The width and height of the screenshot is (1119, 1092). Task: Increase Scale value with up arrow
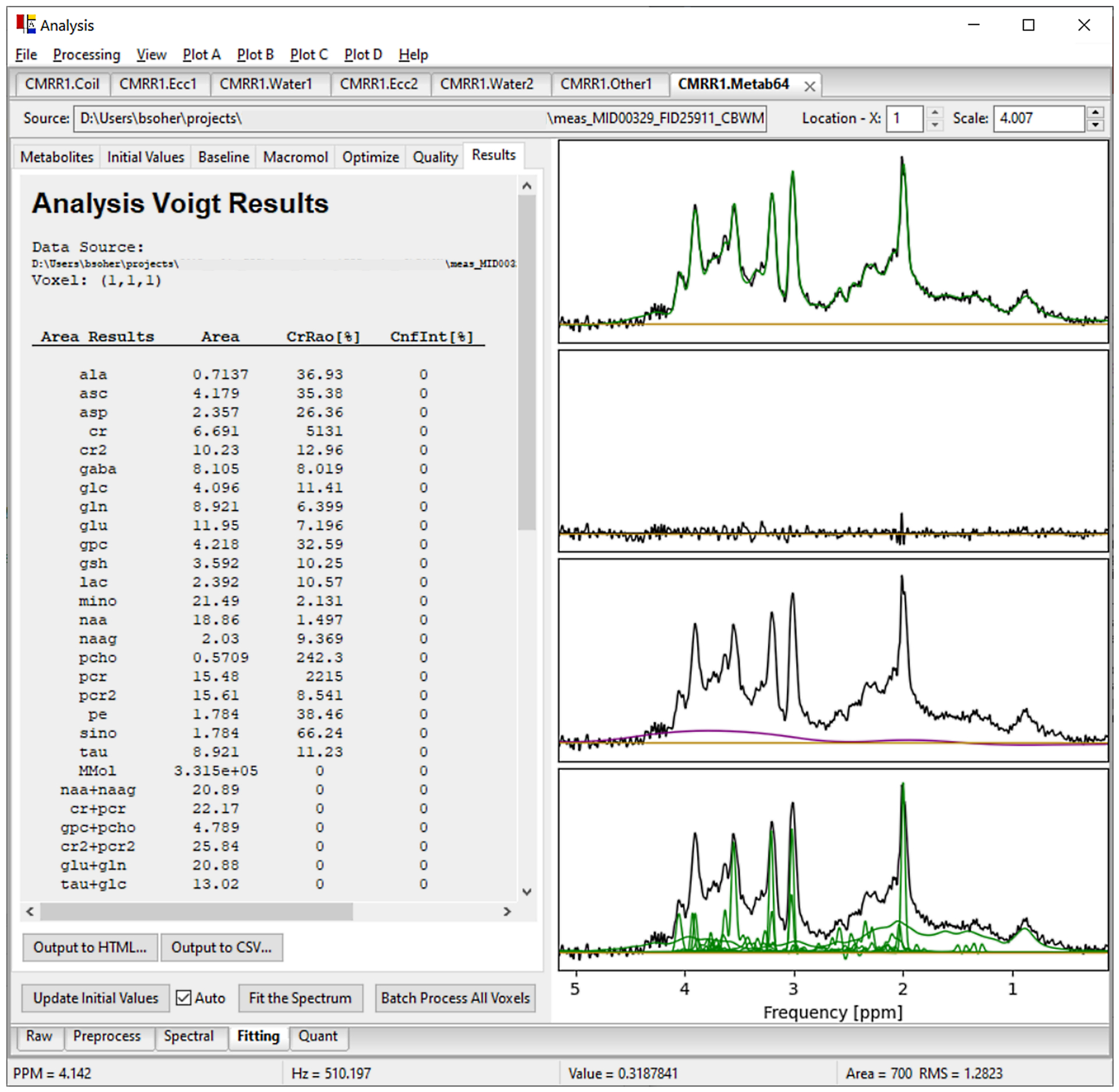pos(1095,112)
